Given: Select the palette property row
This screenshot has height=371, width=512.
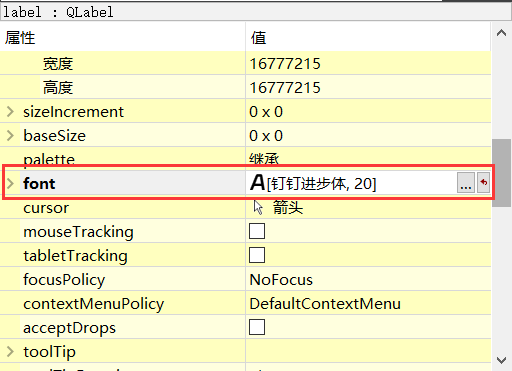Looking at the screenshot, I should click(x=245, y=159).
